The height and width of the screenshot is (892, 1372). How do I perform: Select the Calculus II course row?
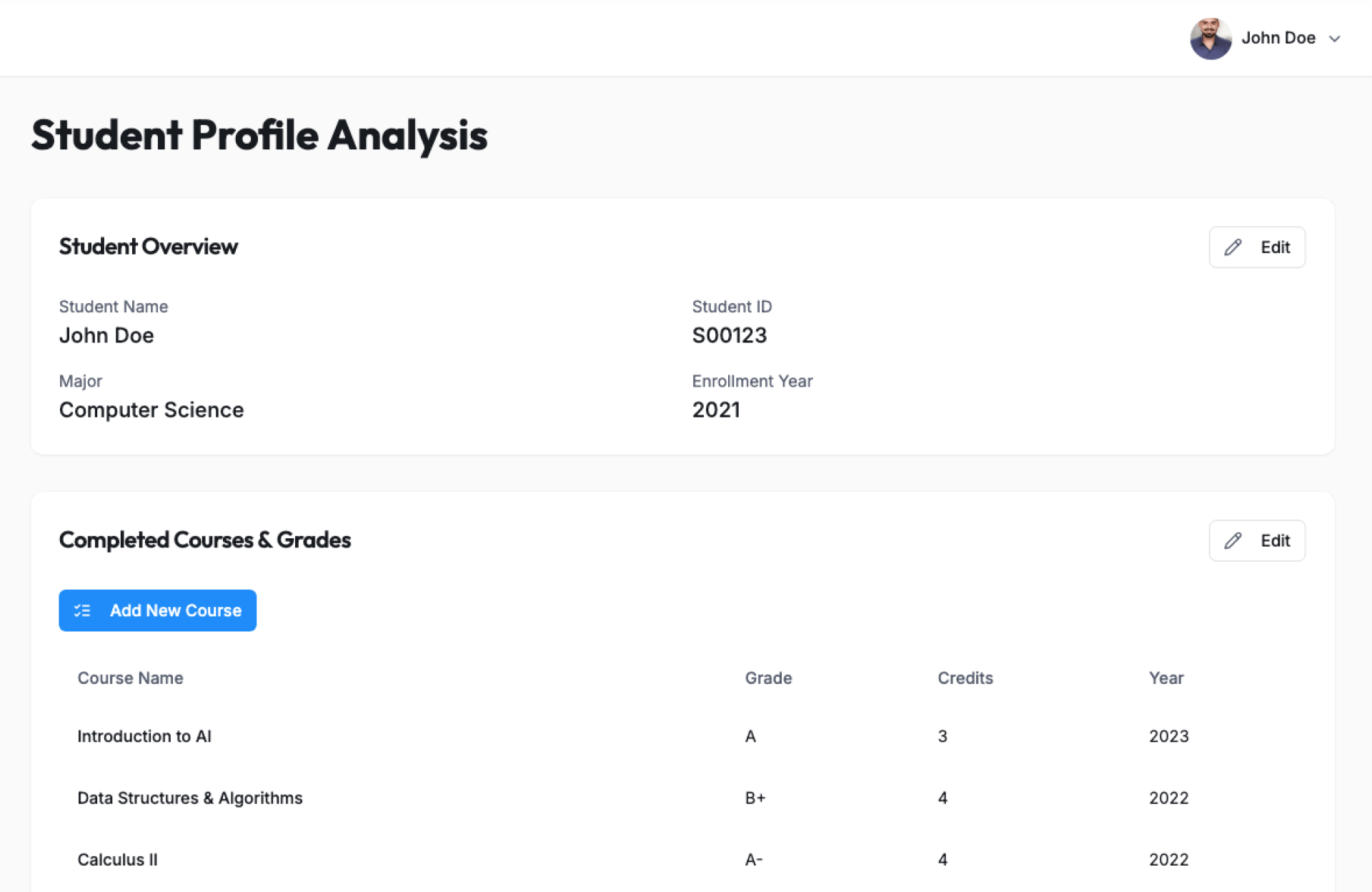coord(117,860)
